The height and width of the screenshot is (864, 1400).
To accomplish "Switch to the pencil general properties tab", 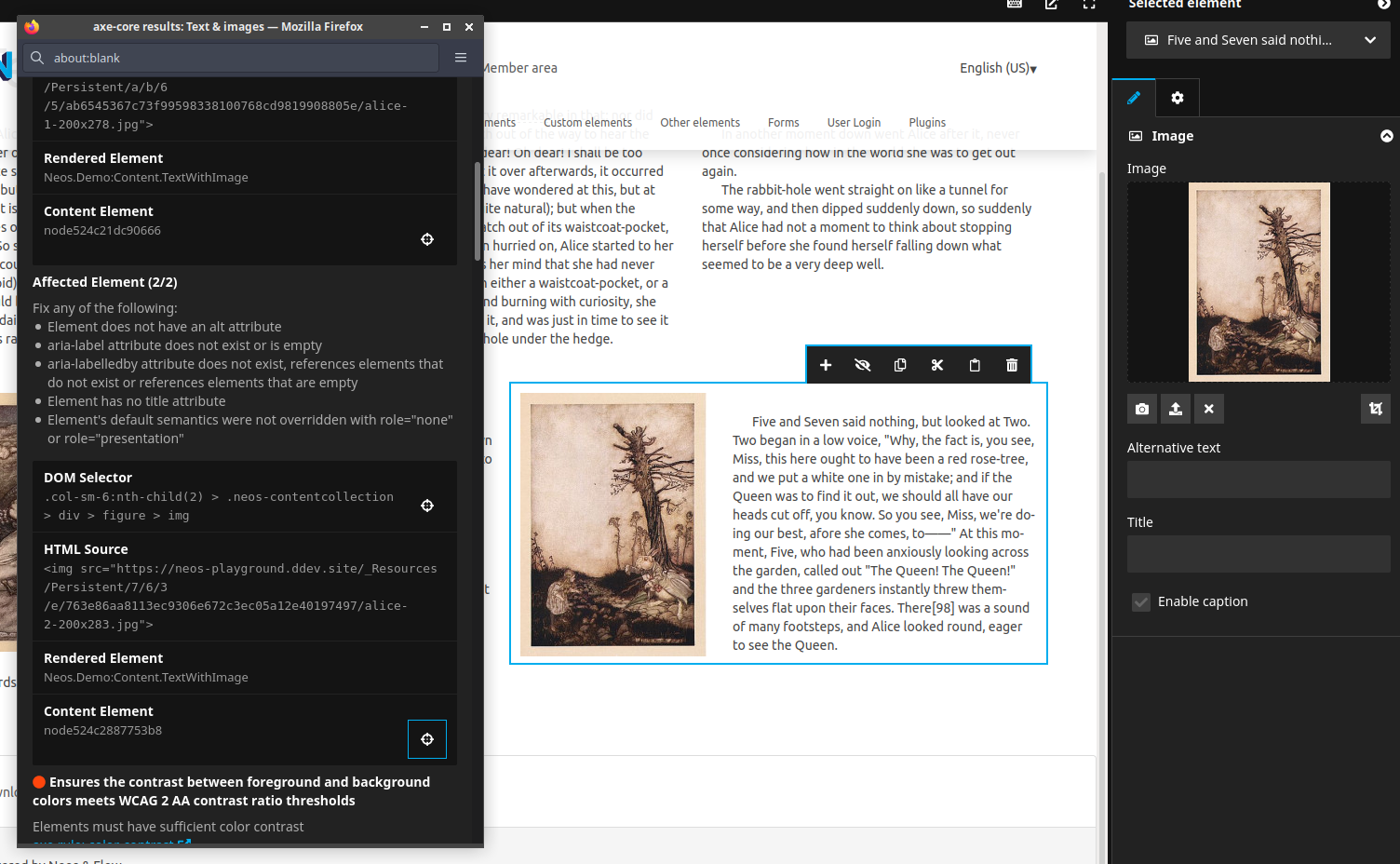I will click(1134, 98).
